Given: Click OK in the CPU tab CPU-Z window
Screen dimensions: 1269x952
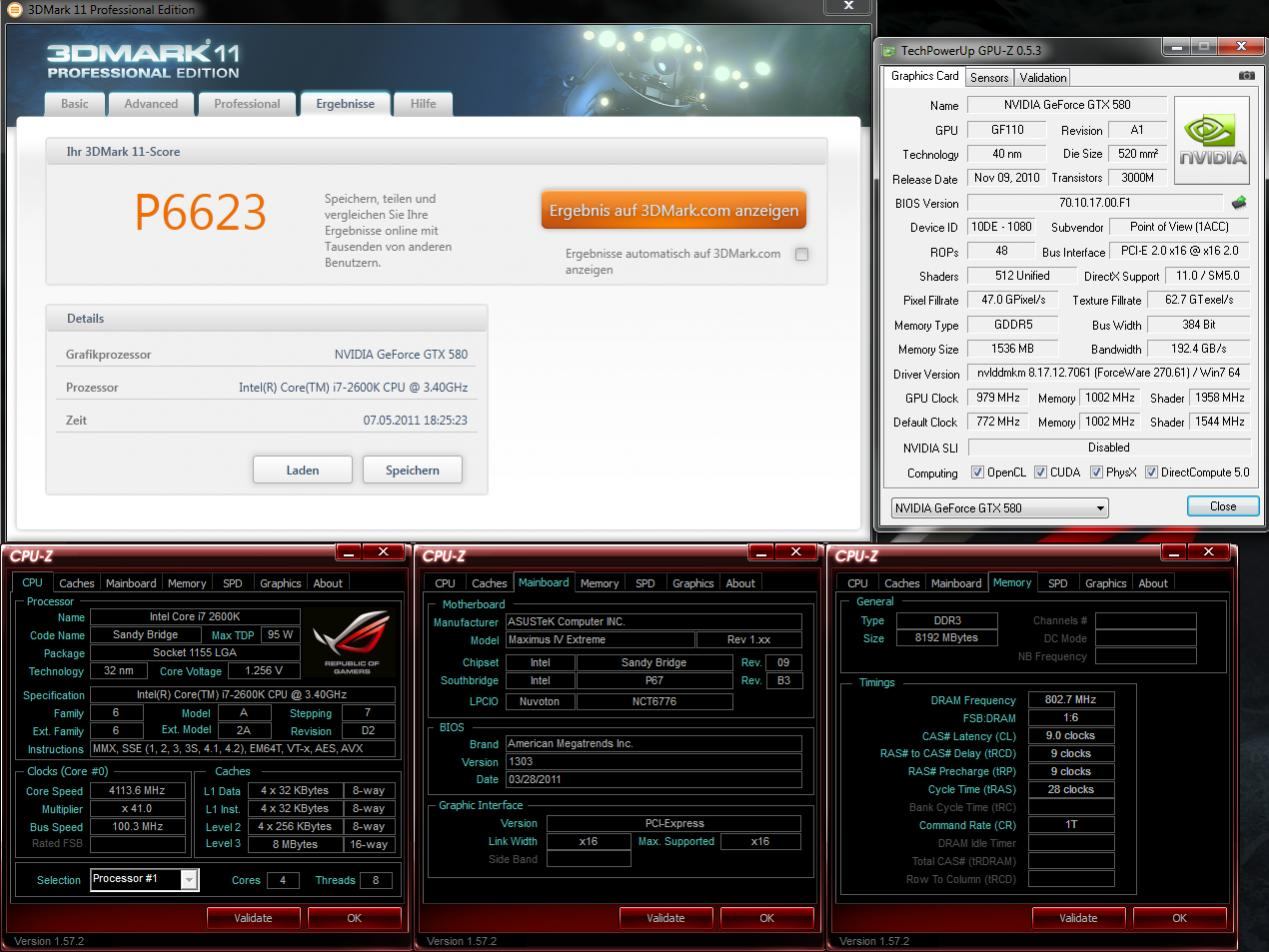Looking at the screenshot, I should 354,917.
